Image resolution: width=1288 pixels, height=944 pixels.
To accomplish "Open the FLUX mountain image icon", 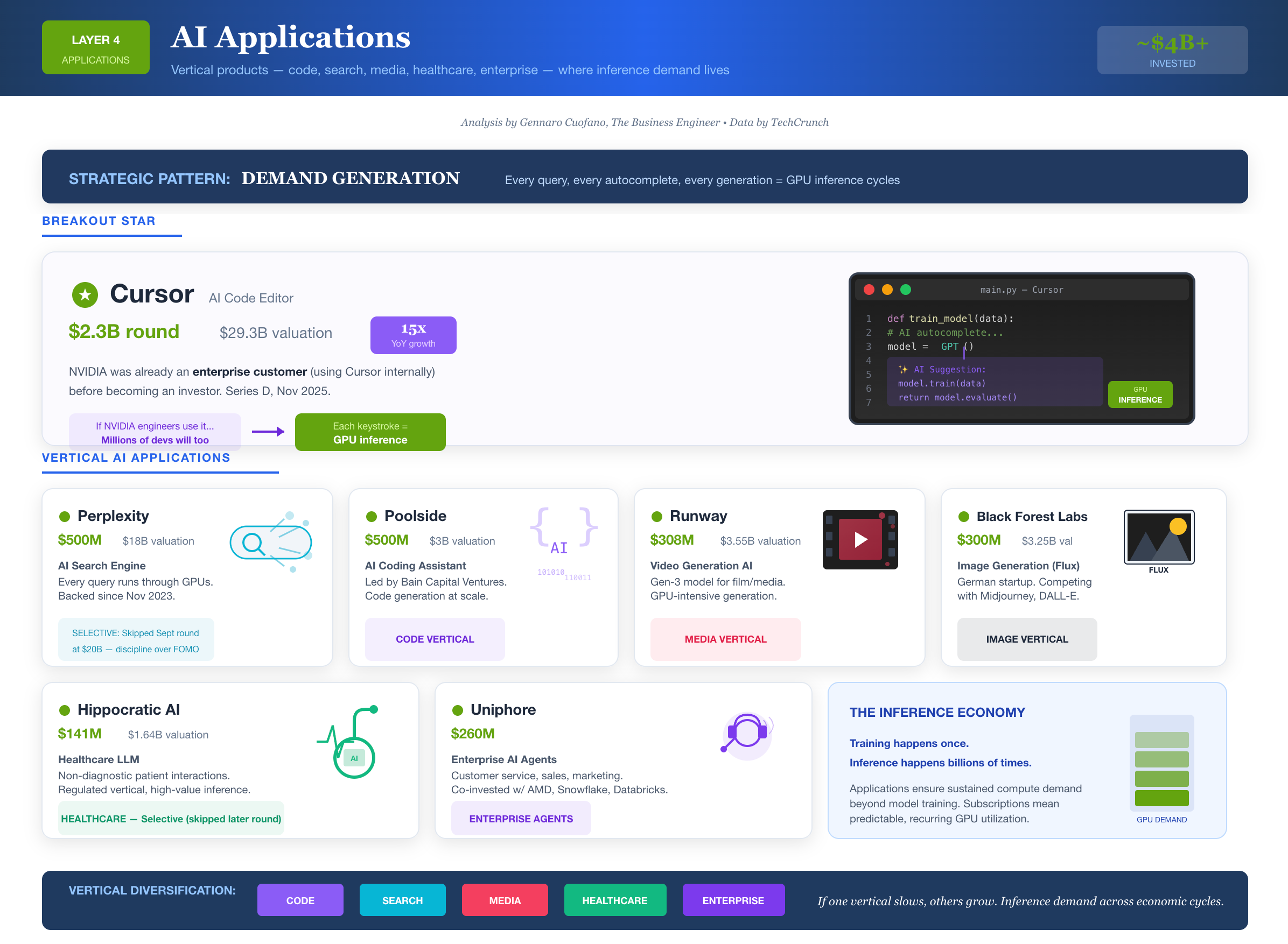I will pyautogui.click(x=1159, y=537).
